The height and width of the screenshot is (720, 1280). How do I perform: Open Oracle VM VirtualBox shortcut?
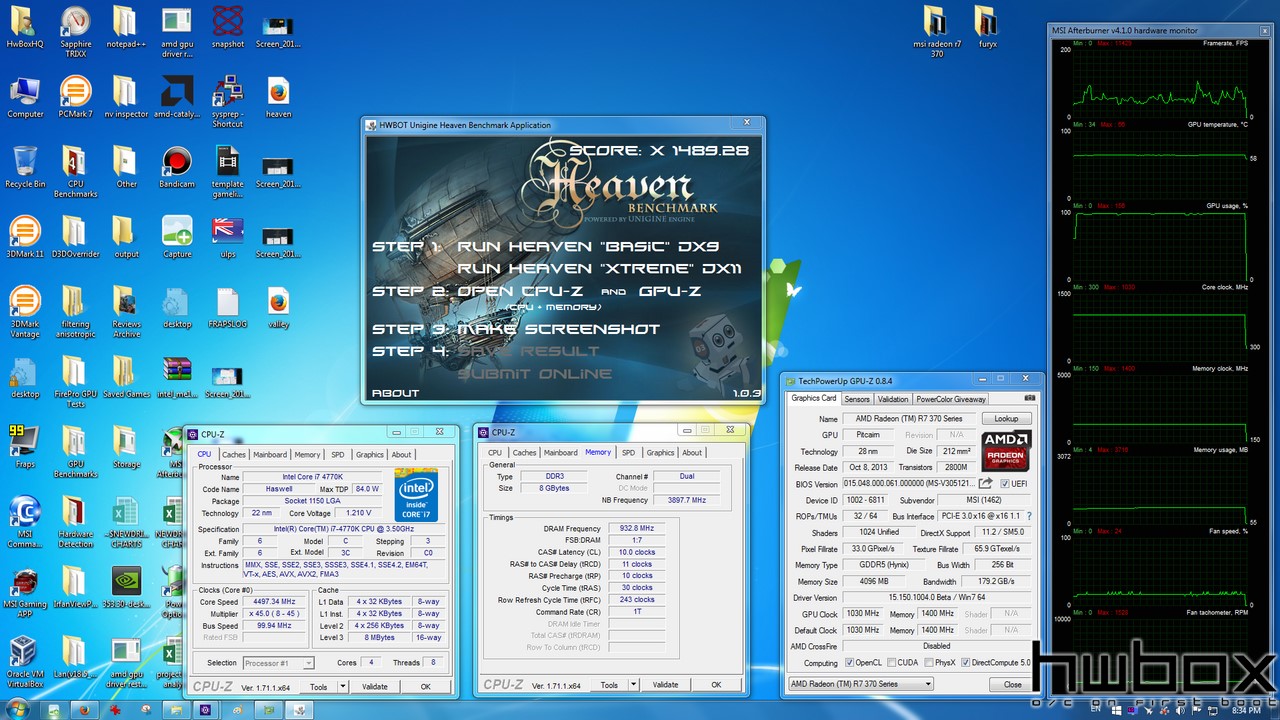click(x=25, y=662)
